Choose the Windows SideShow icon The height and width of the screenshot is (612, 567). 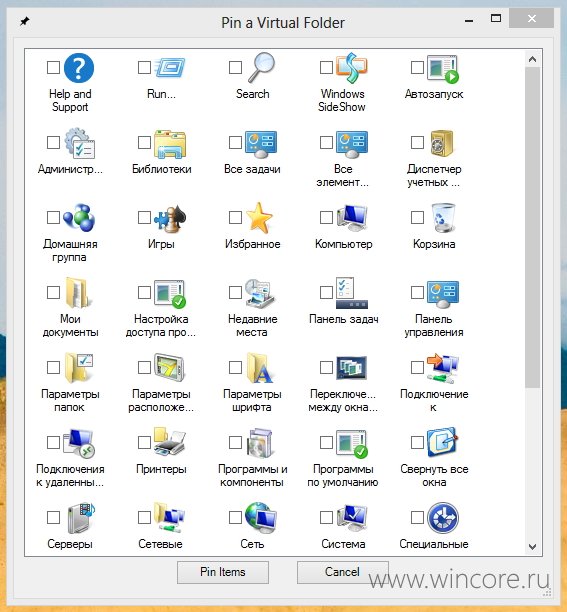click(x=352, y=68)
